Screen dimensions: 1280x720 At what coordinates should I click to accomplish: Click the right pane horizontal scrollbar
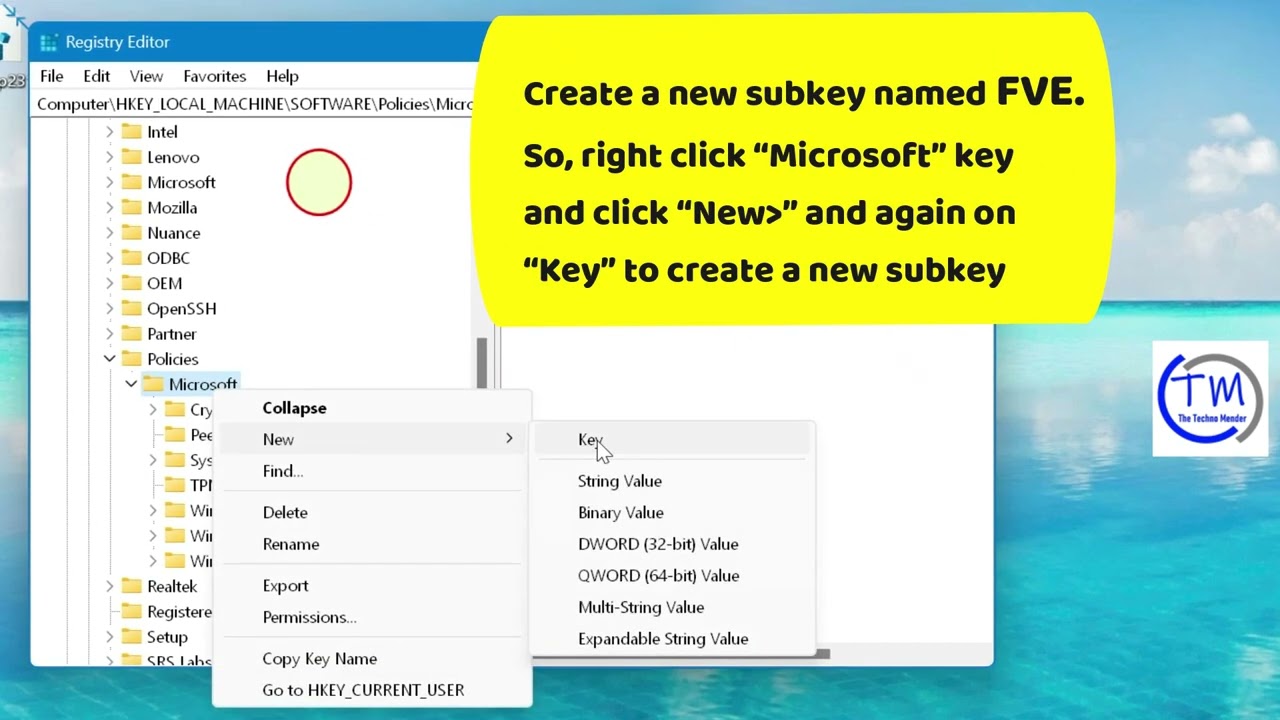(822, 654)
